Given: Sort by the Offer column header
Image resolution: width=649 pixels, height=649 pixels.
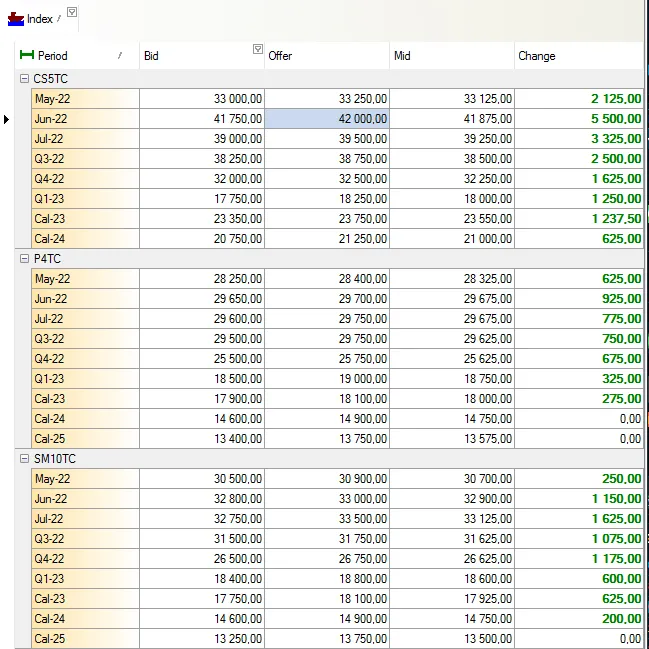Looking at the screenshot, I should coord(327,55).
